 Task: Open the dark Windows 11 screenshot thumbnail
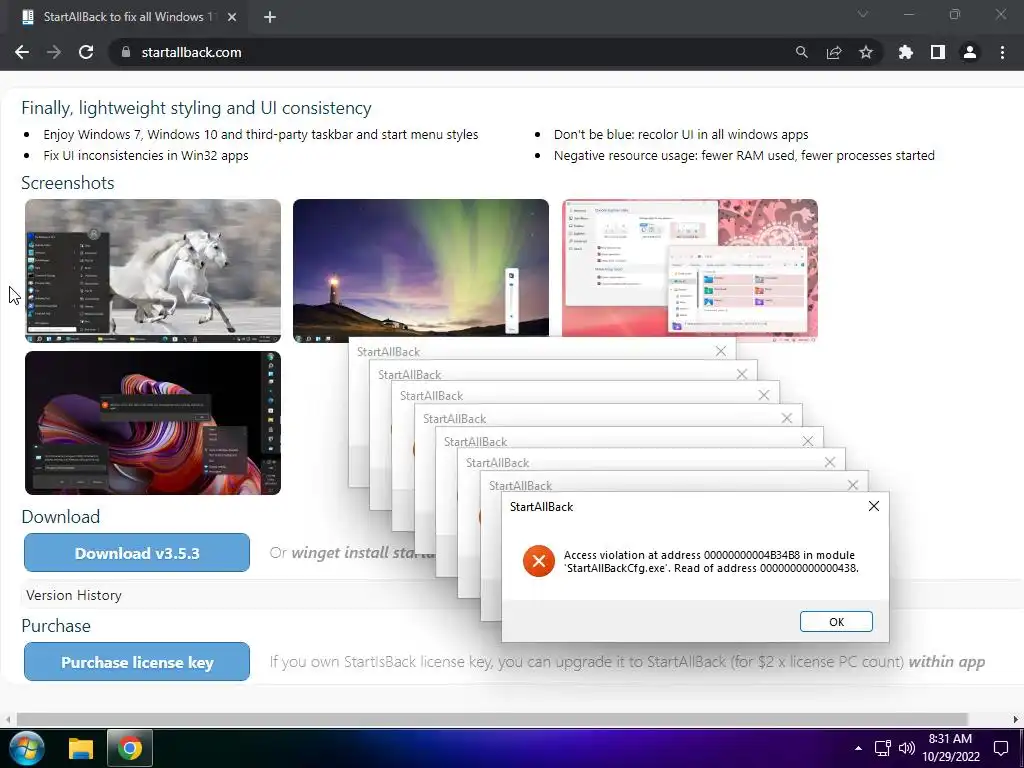pos(153,423)
